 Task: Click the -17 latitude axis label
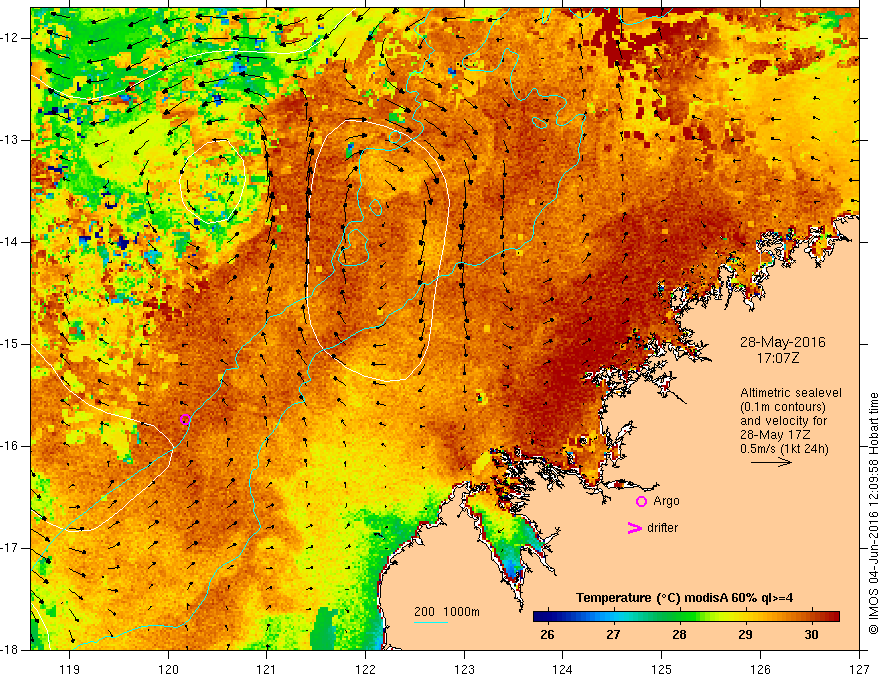pos(10,548)
